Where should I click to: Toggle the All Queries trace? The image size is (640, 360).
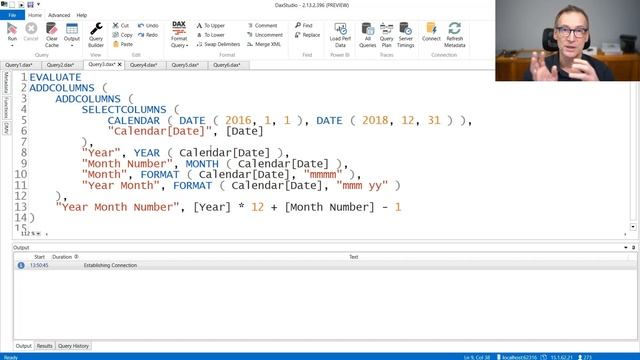point(367,35)
